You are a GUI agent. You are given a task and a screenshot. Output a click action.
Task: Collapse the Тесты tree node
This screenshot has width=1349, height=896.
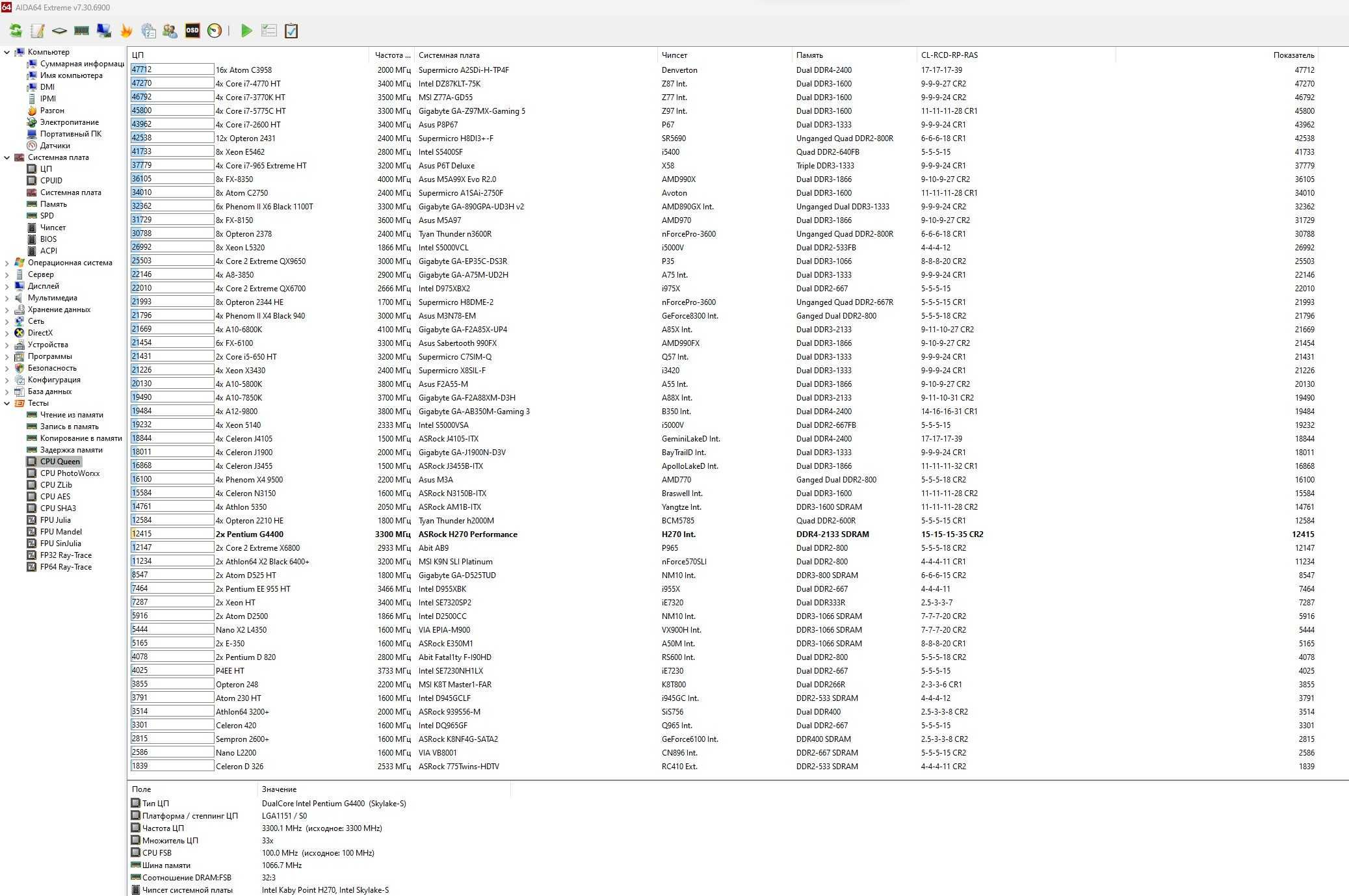[7, 403]
